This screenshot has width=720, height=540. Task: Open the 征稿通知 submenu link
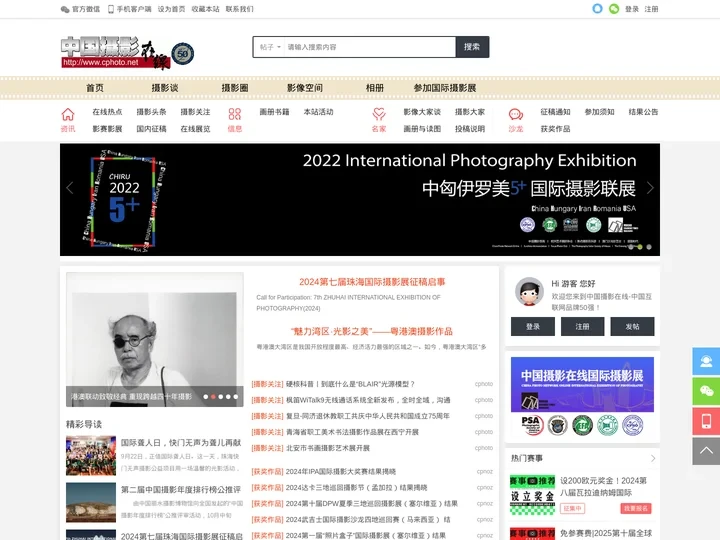555,112
